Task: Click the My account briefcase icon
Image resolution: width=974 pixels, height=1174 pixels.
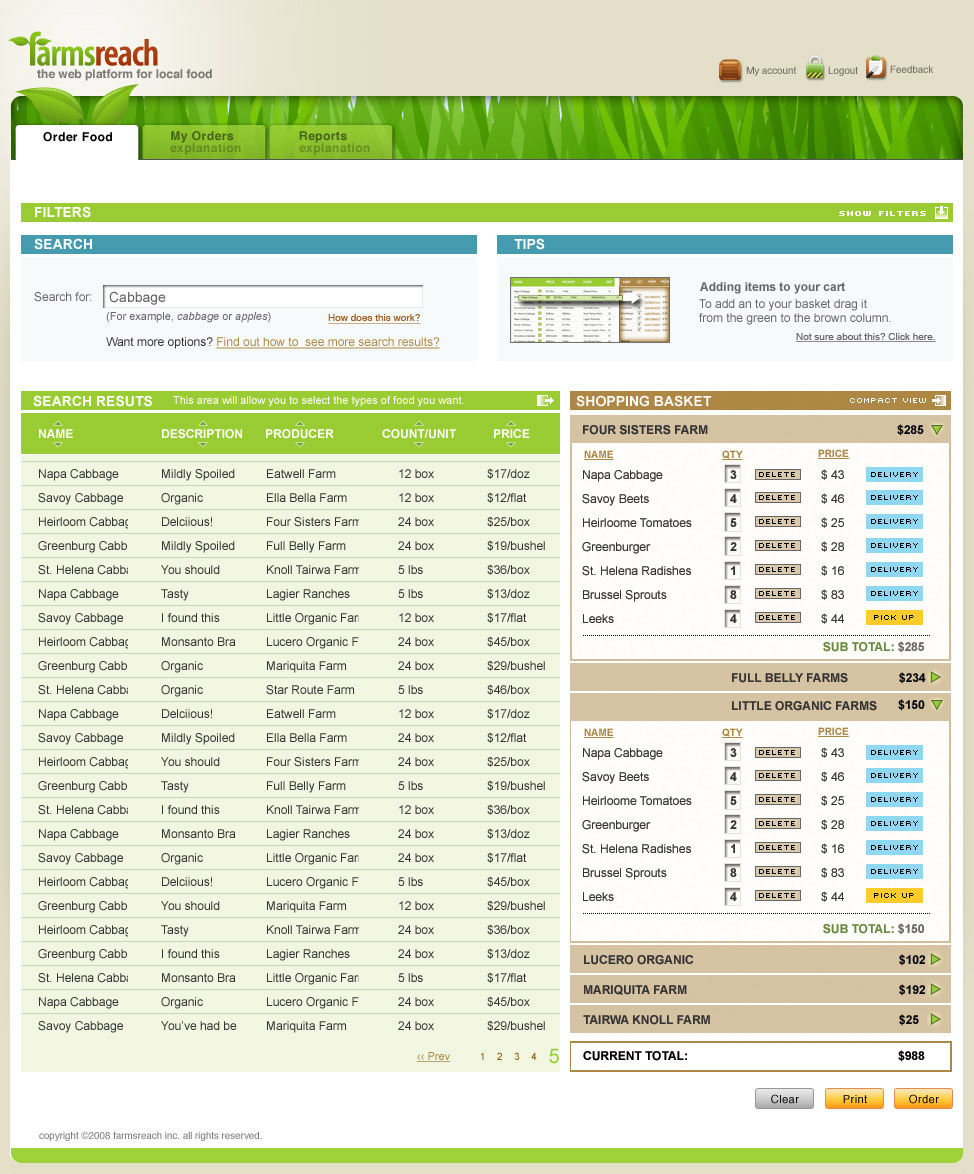Action: tap(730, 70)
